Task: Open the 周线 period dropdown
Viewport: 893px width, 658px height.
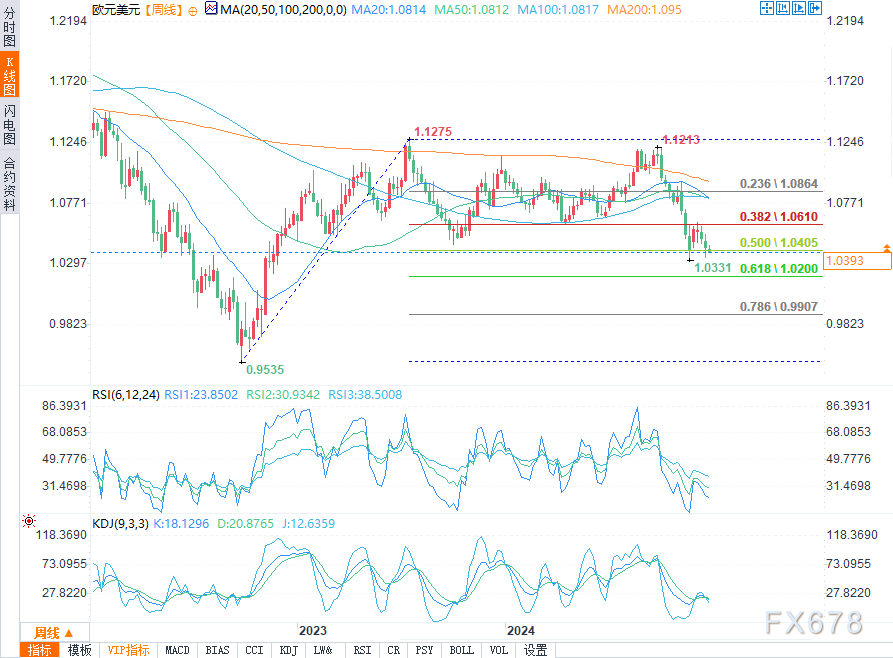Action: [x=54, y=632]
